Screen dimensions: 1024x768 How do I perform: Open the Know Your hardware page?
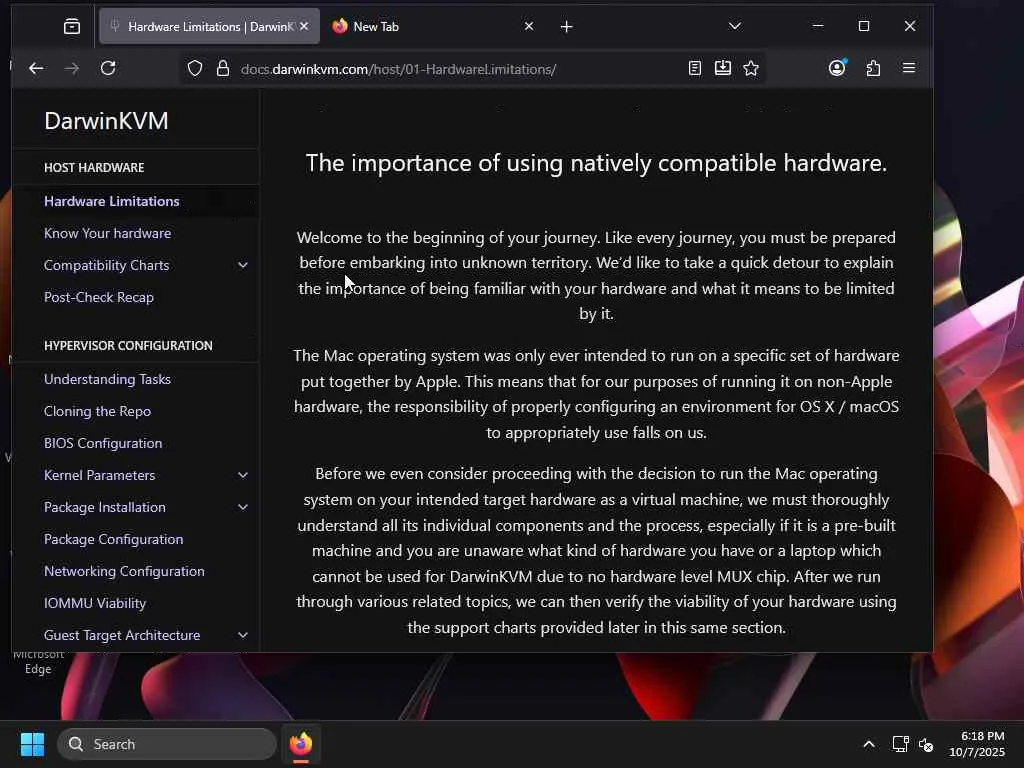108,233
